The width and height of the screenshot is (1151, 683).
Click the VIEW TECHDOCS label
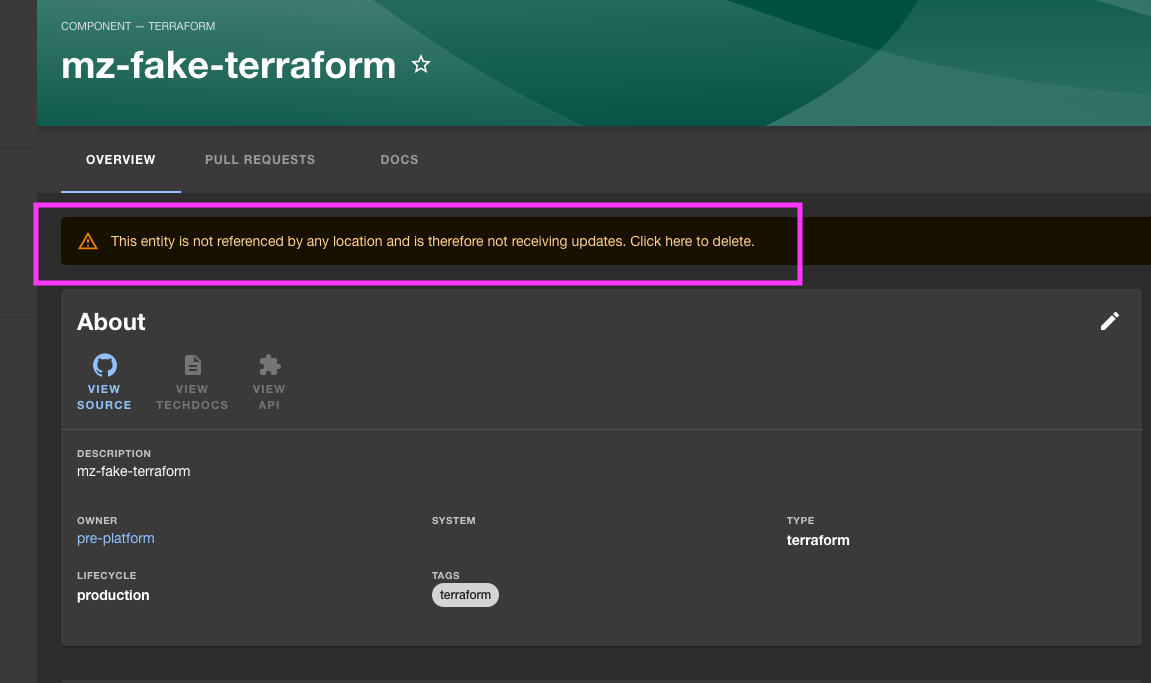pyautogui.click(x=192, y=397)
